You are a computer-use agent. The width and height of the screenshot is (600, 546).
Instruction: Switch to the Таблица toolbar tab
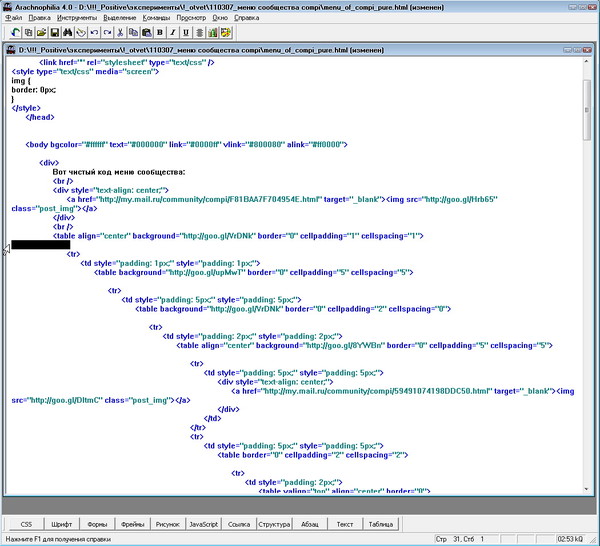coord(381,524)
